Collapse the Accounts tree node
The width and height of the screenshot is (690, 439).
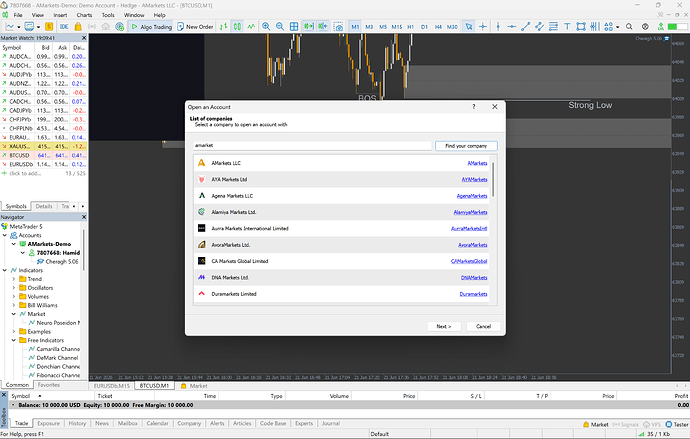coord(5,235)
